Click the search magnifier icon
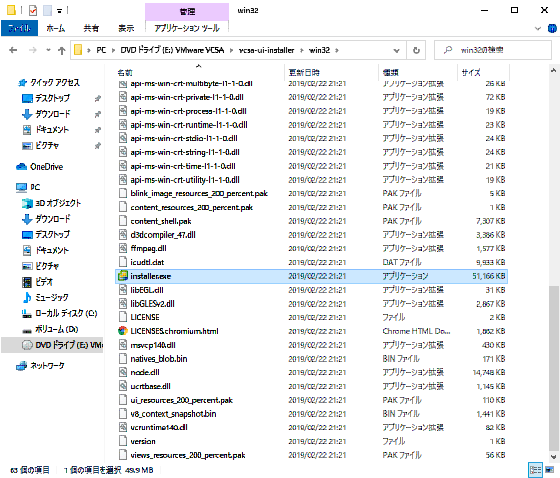The image size is (560, 478). click(x=448, y=50)
